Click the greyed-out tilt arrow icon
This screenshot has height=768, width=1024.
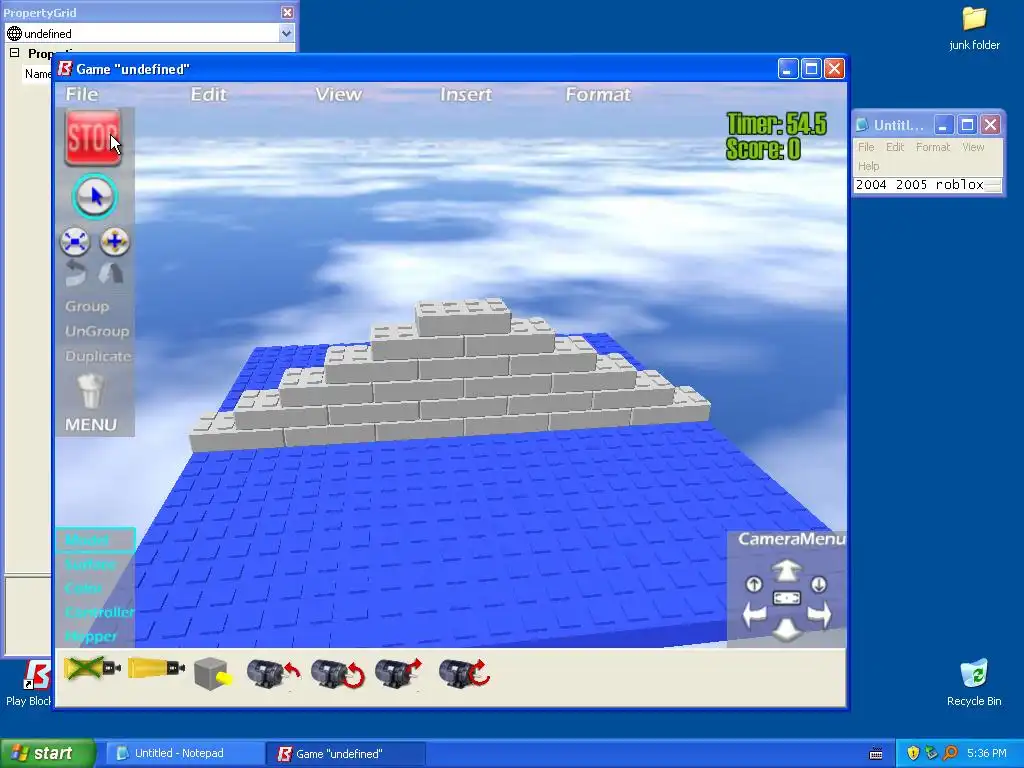111,274
